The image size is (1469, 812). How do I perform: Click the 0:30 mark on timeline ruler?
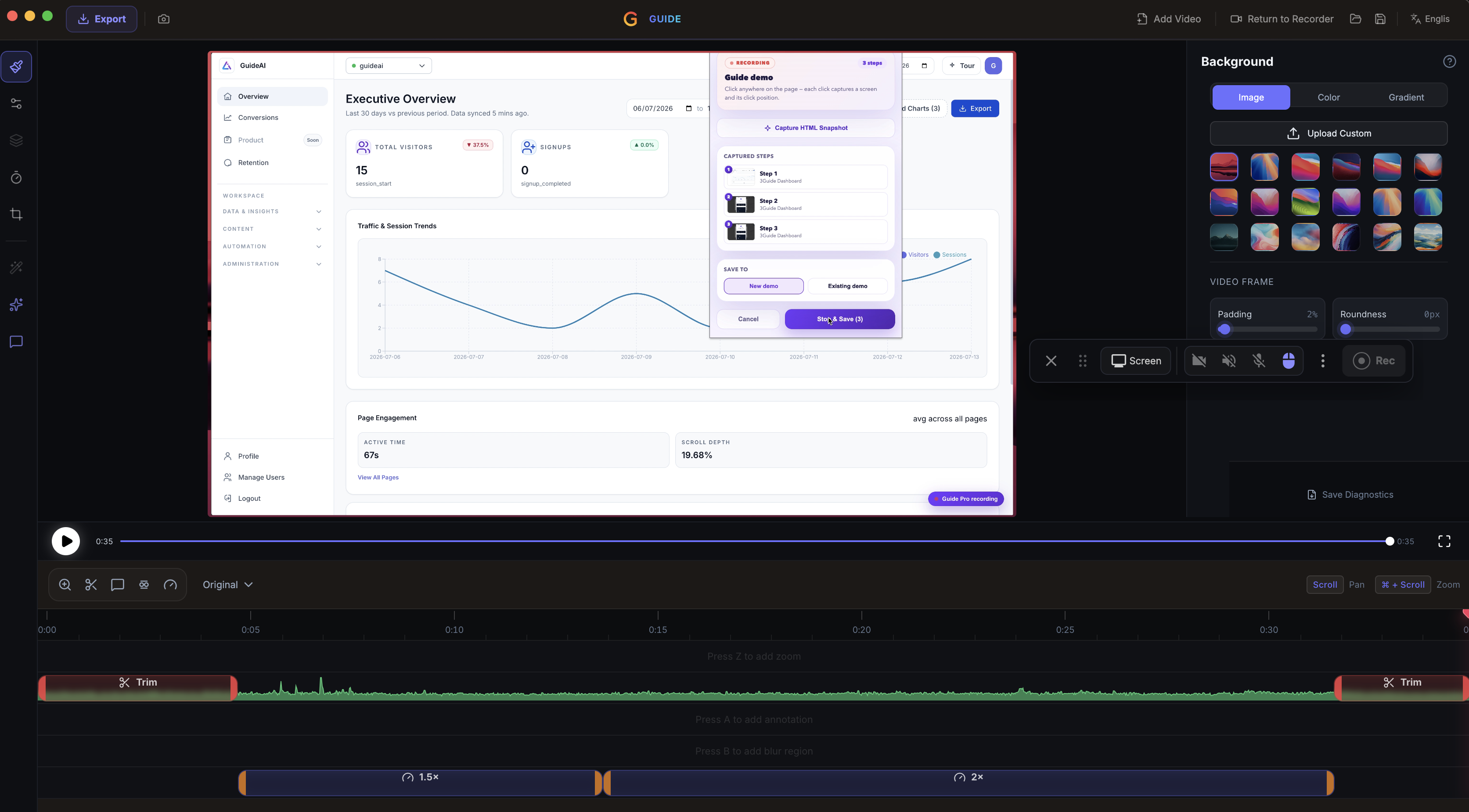point(1269,629)
